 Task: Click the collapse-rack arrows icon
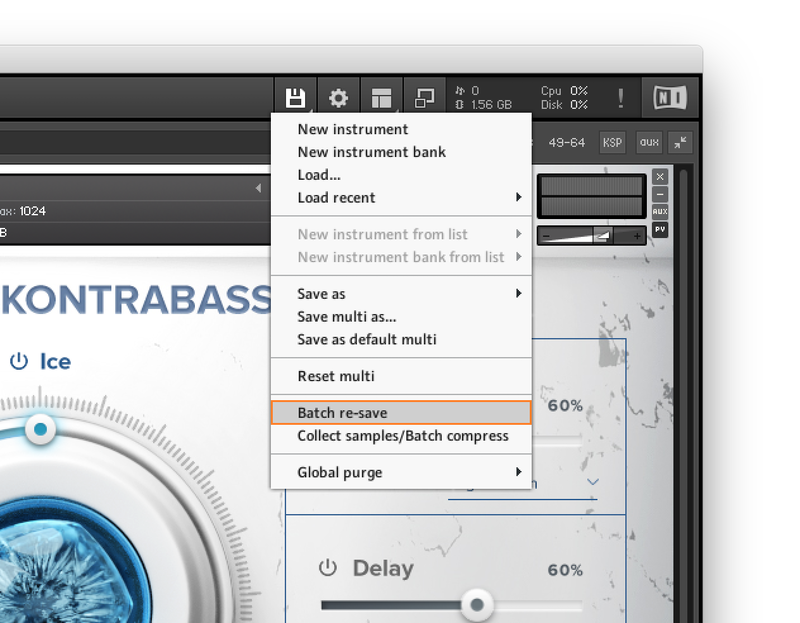pos(680,142)
